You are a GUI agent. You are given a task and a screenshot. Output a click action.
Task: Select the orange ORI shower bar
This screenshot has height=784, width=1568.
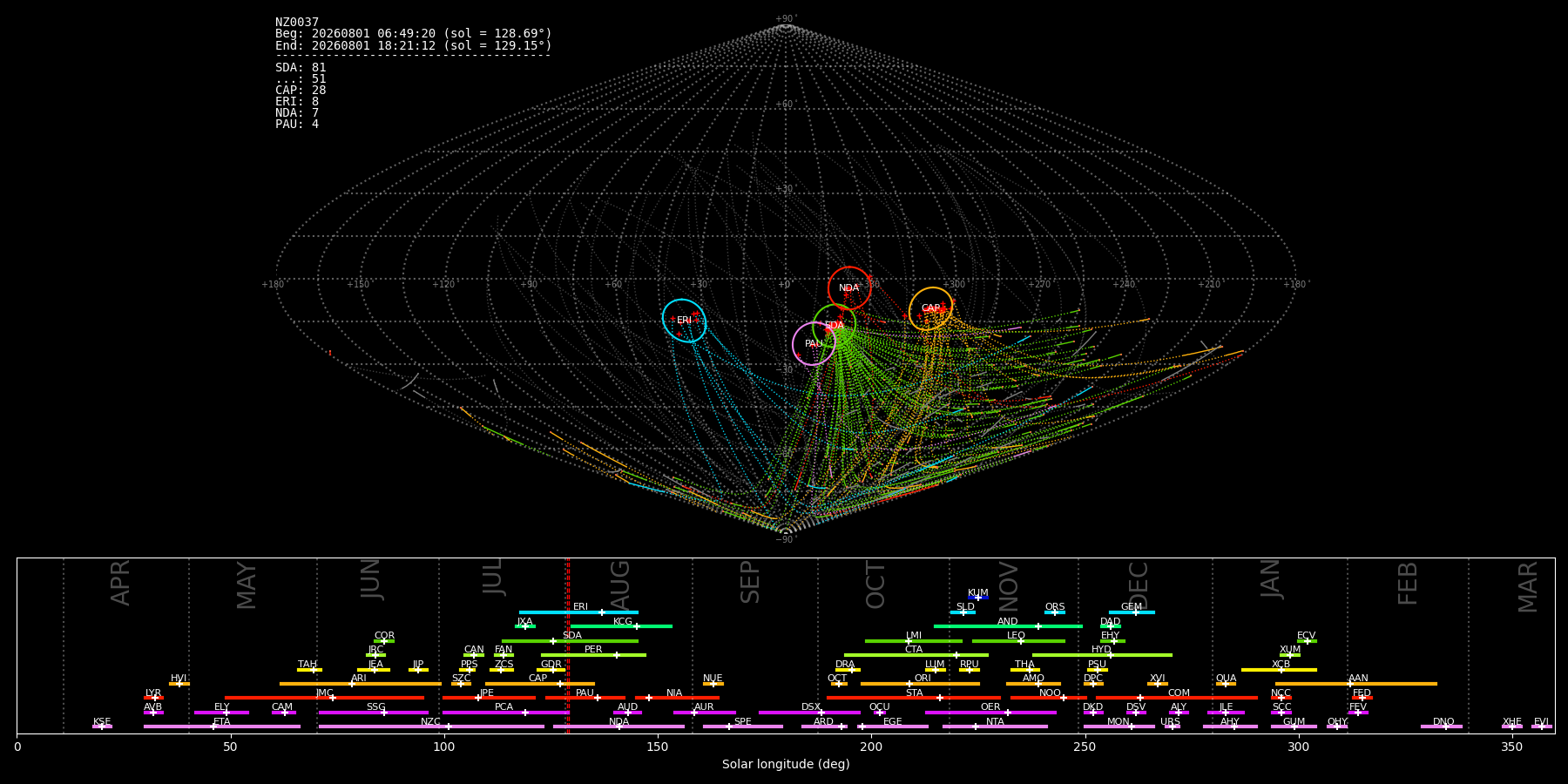(920, 684)
